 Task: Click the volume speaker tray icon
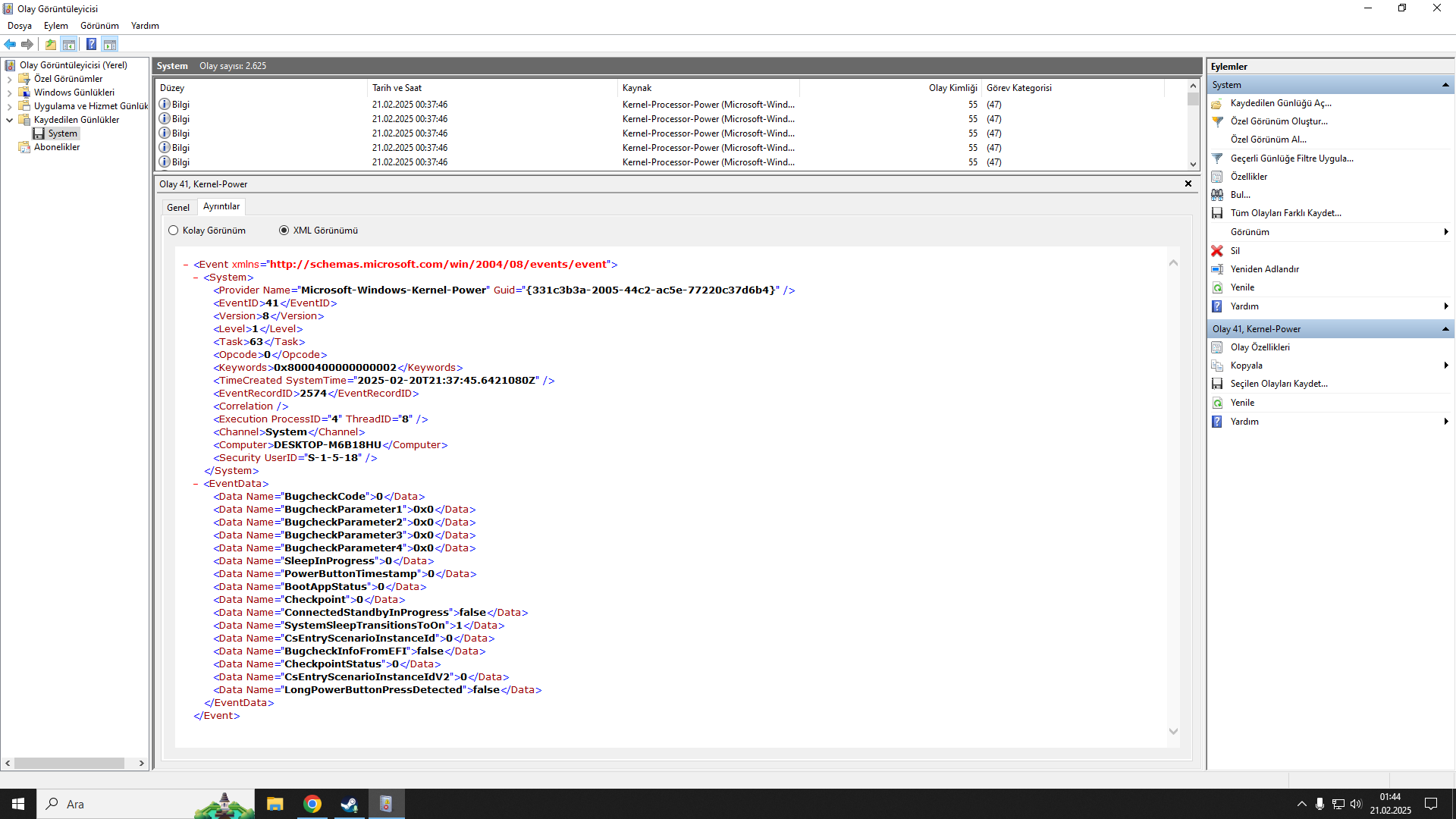(x=1356, y=804)
